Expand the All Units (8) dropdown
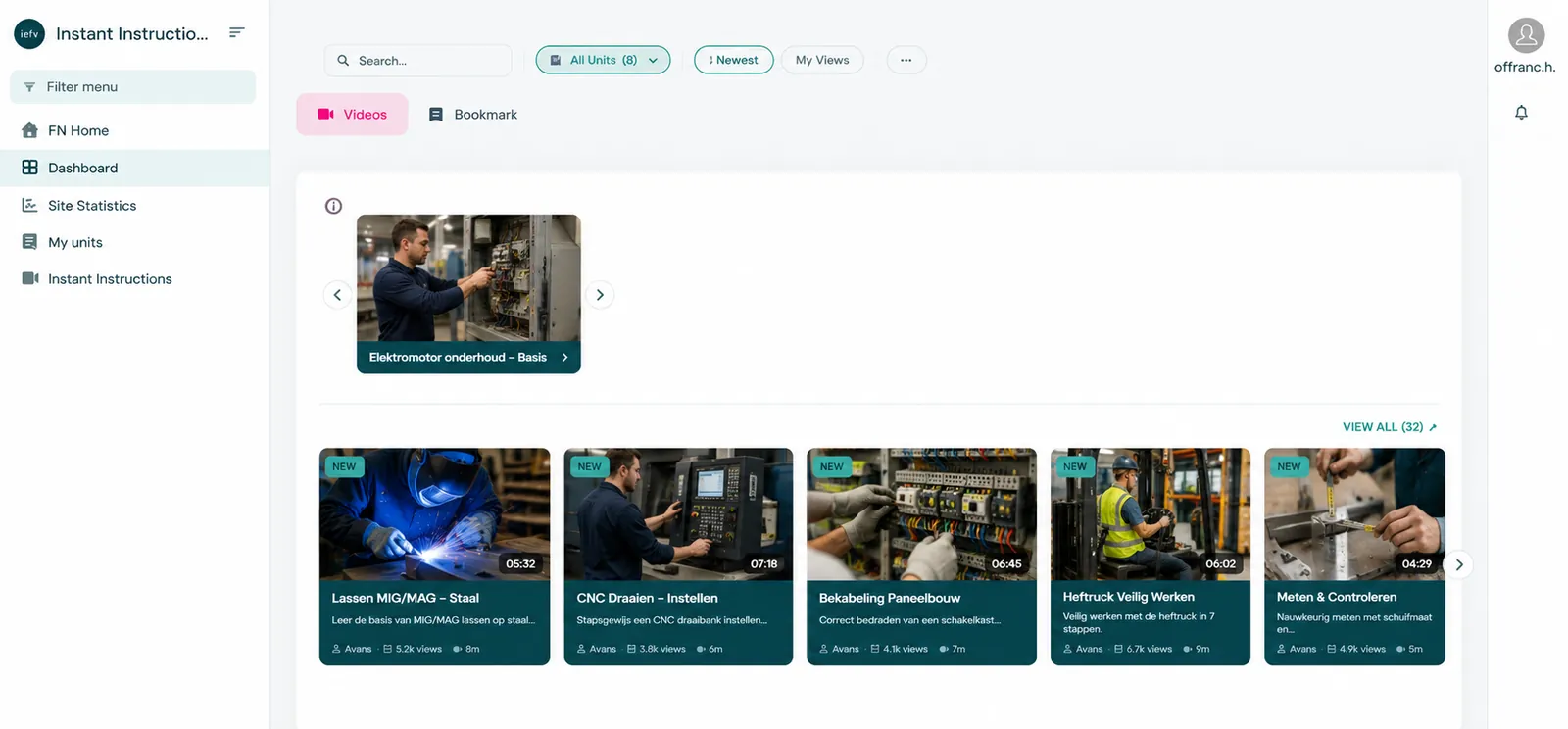Image resolution: width=1568 pixels, height=729 pixels. point(603,60)
